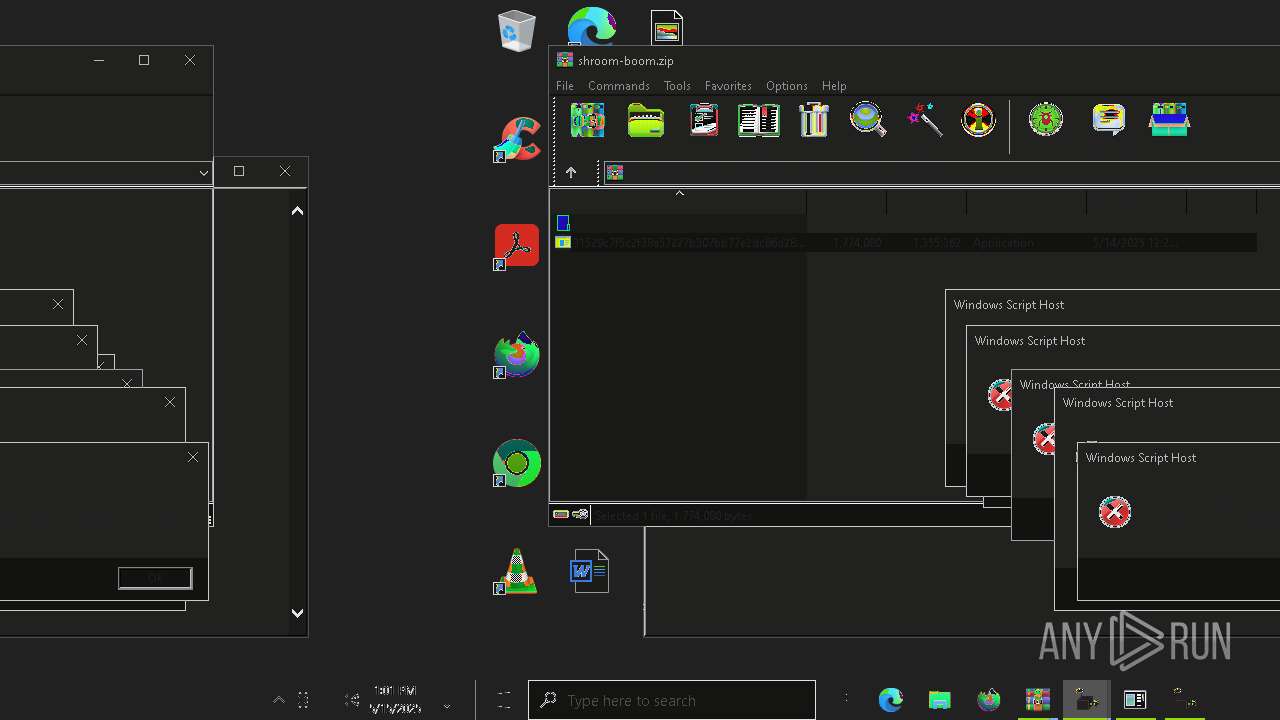Select the Firefox desktop shortcut
The height and width of the screenshot is (720, 1280).
pos(517,355)
